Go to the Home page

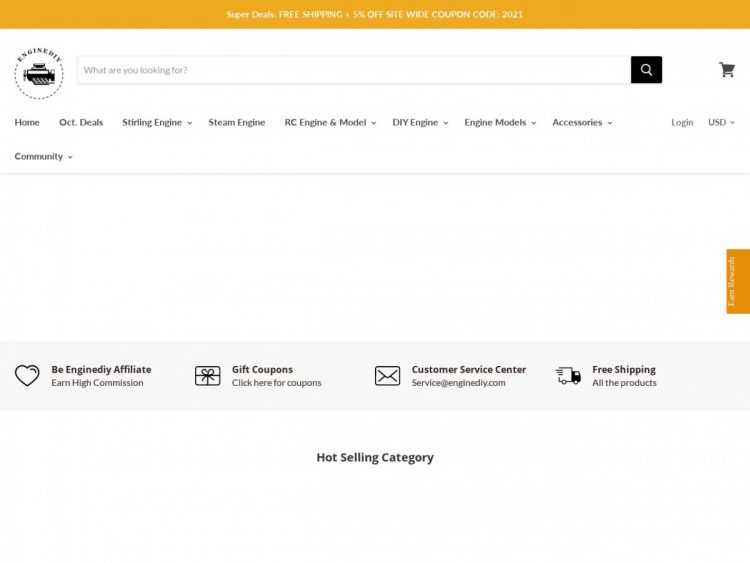point(27,122)
